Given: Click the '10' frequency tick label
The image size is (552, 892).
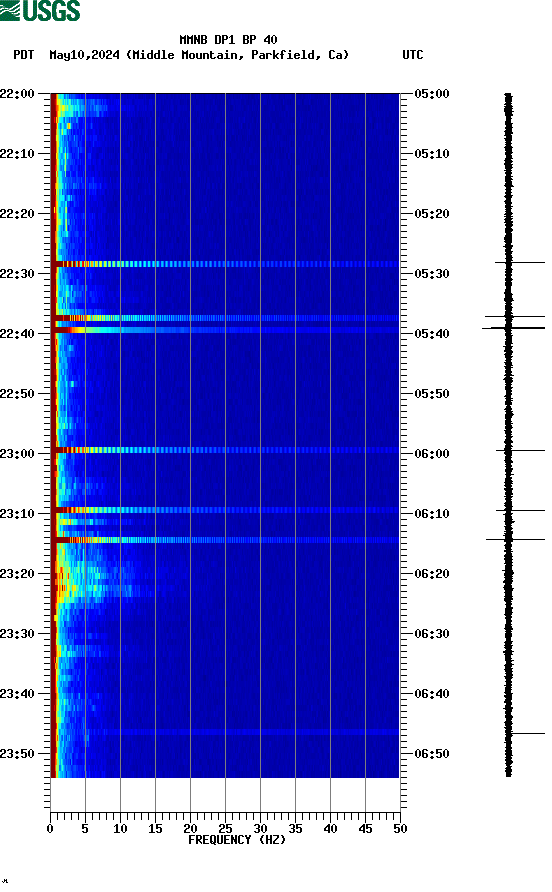Looking at the screenshot, I should (x=120, y=829).
